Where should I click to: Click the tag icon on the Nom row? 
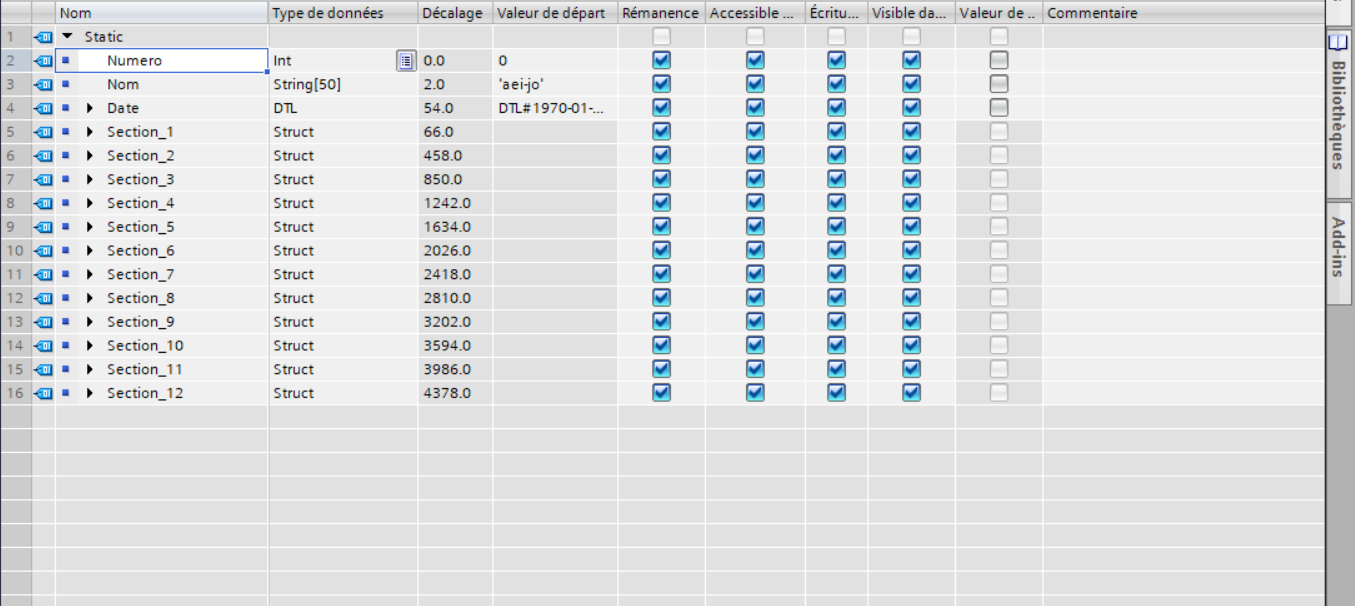coord(43,85)
